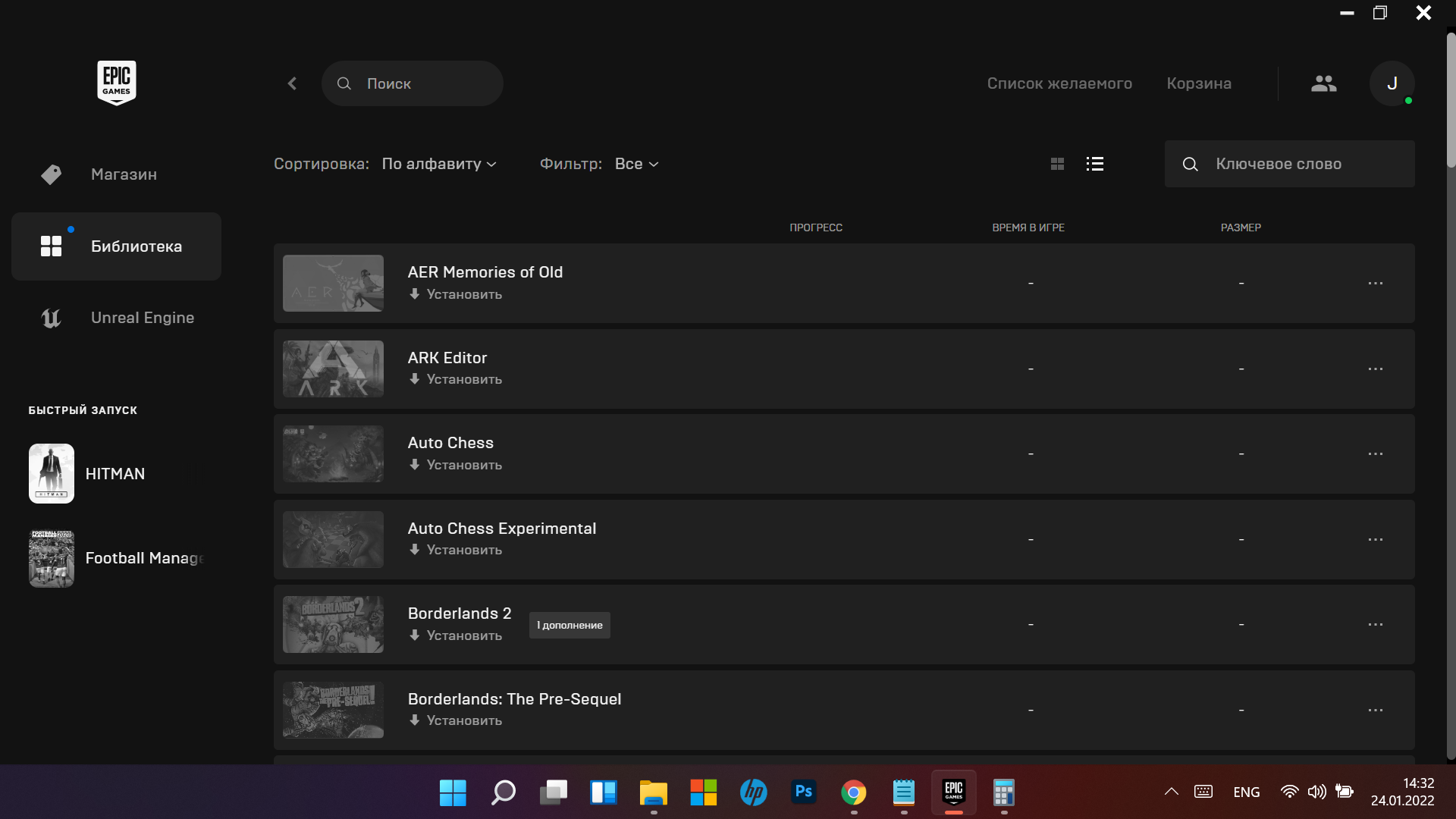This screenshot has height=819, width=1456.
Task: Open the J account profile avatar
Action: (x=1392, y=83)
